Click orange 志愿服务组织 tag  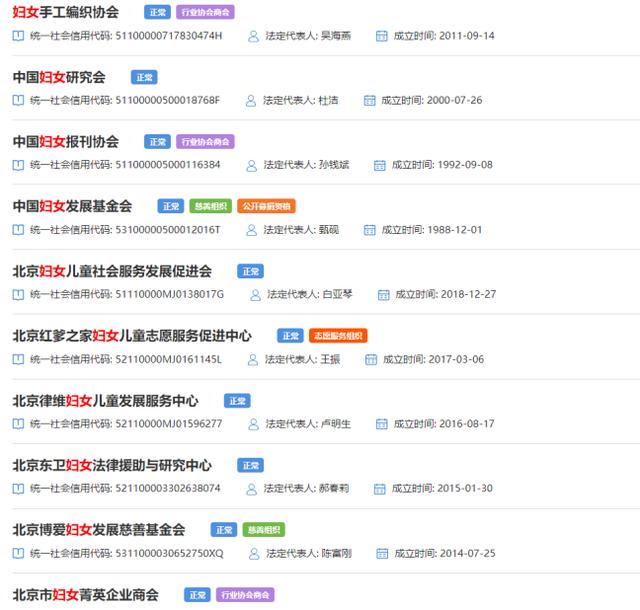click(338, 336)
